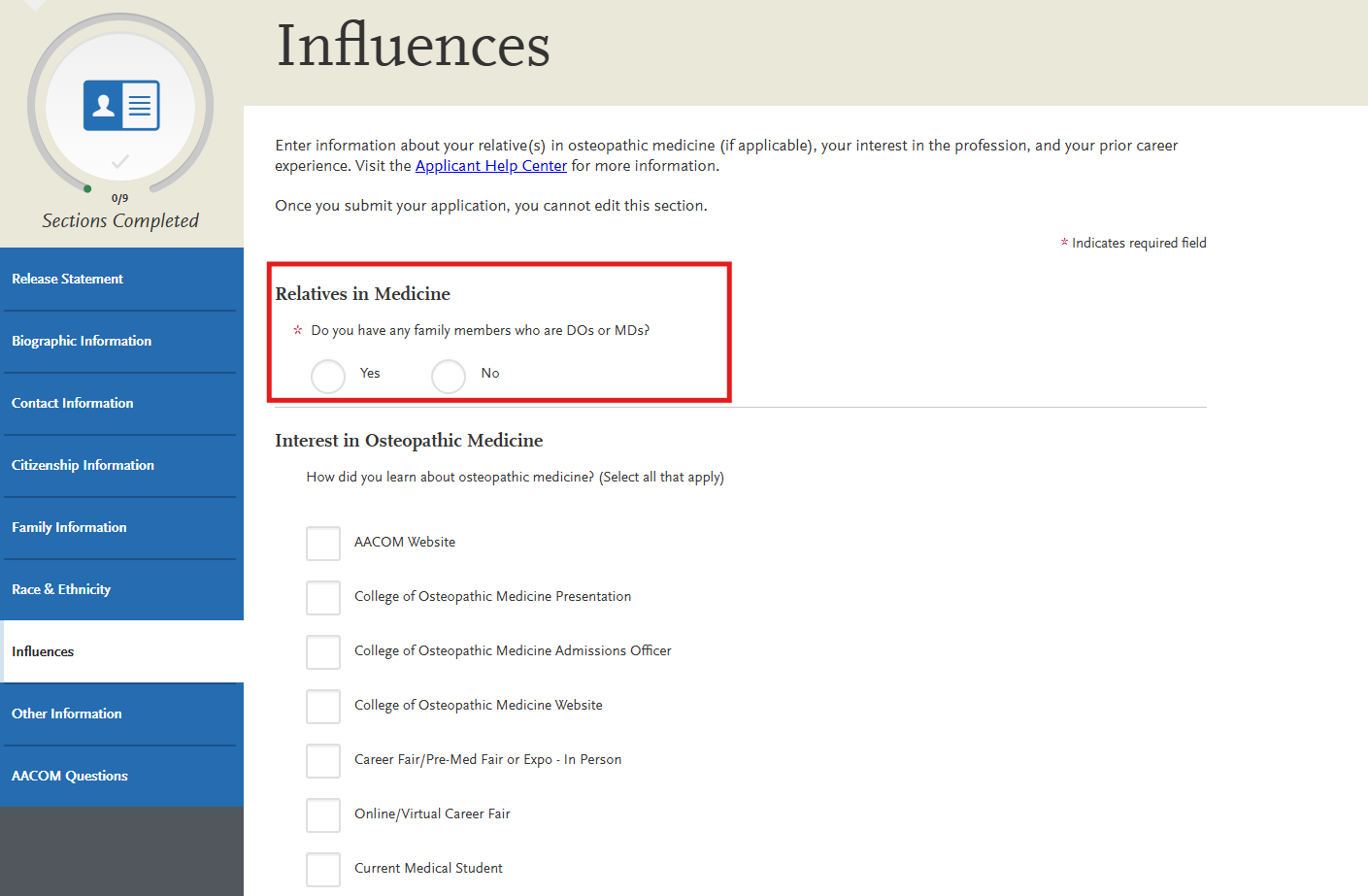
Task: Open the Biographic Information section
Action: [x=81, y=341]
